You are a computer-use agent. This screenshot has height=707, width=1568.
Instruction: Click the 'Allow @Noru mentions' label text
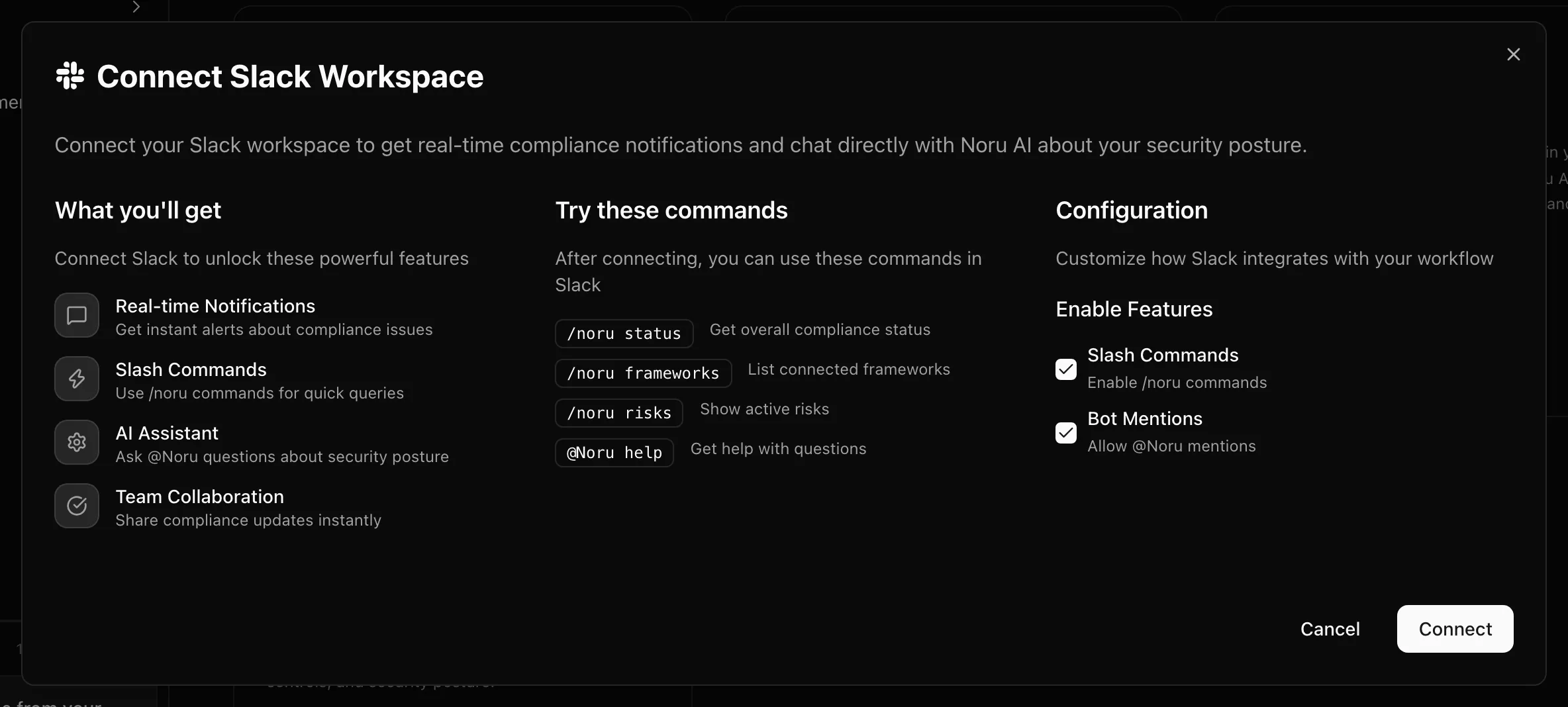(x=1171, y=446)
